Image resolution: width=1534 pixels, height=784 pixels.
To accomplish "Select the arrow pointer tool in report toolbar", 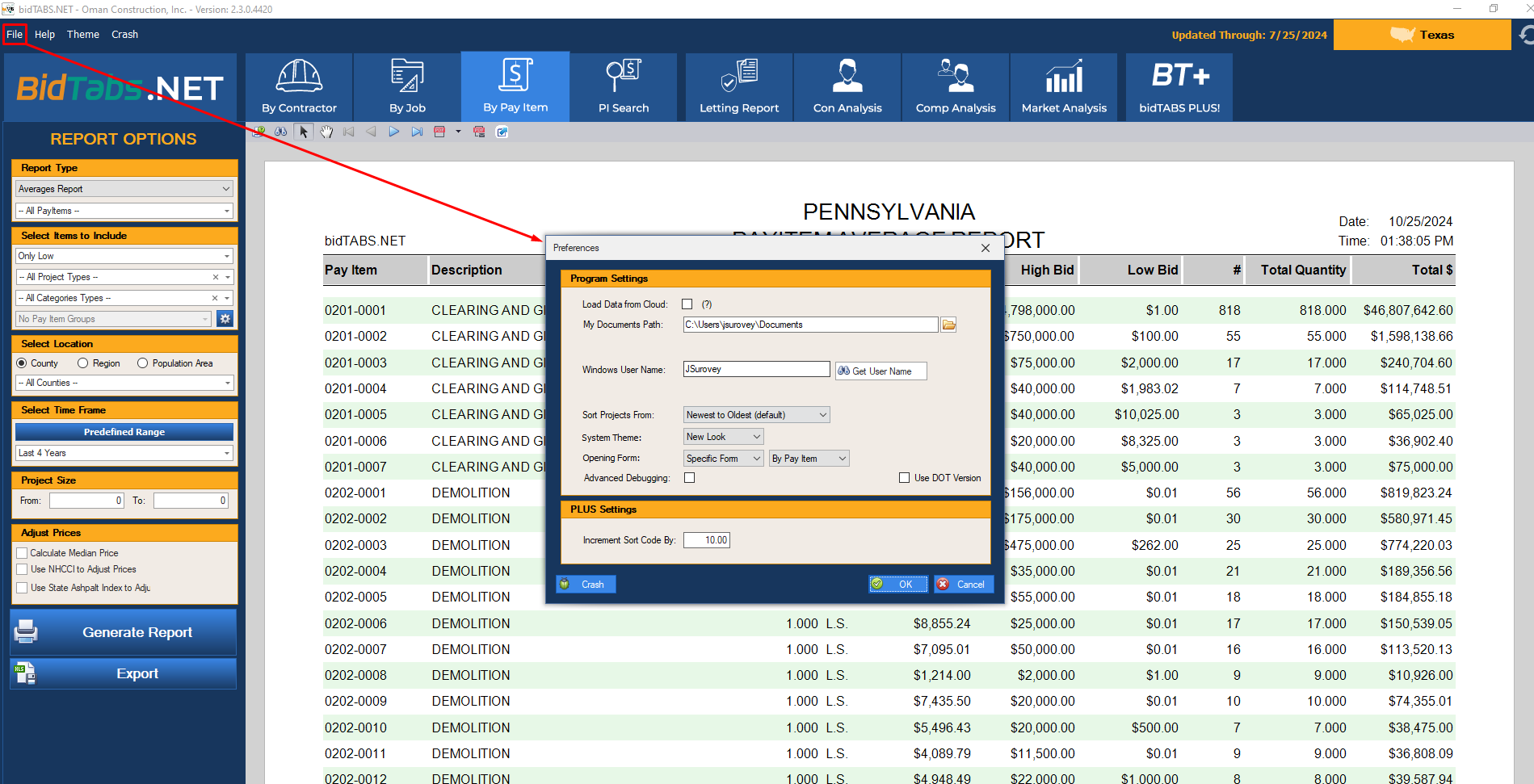I will click(304, 132).
